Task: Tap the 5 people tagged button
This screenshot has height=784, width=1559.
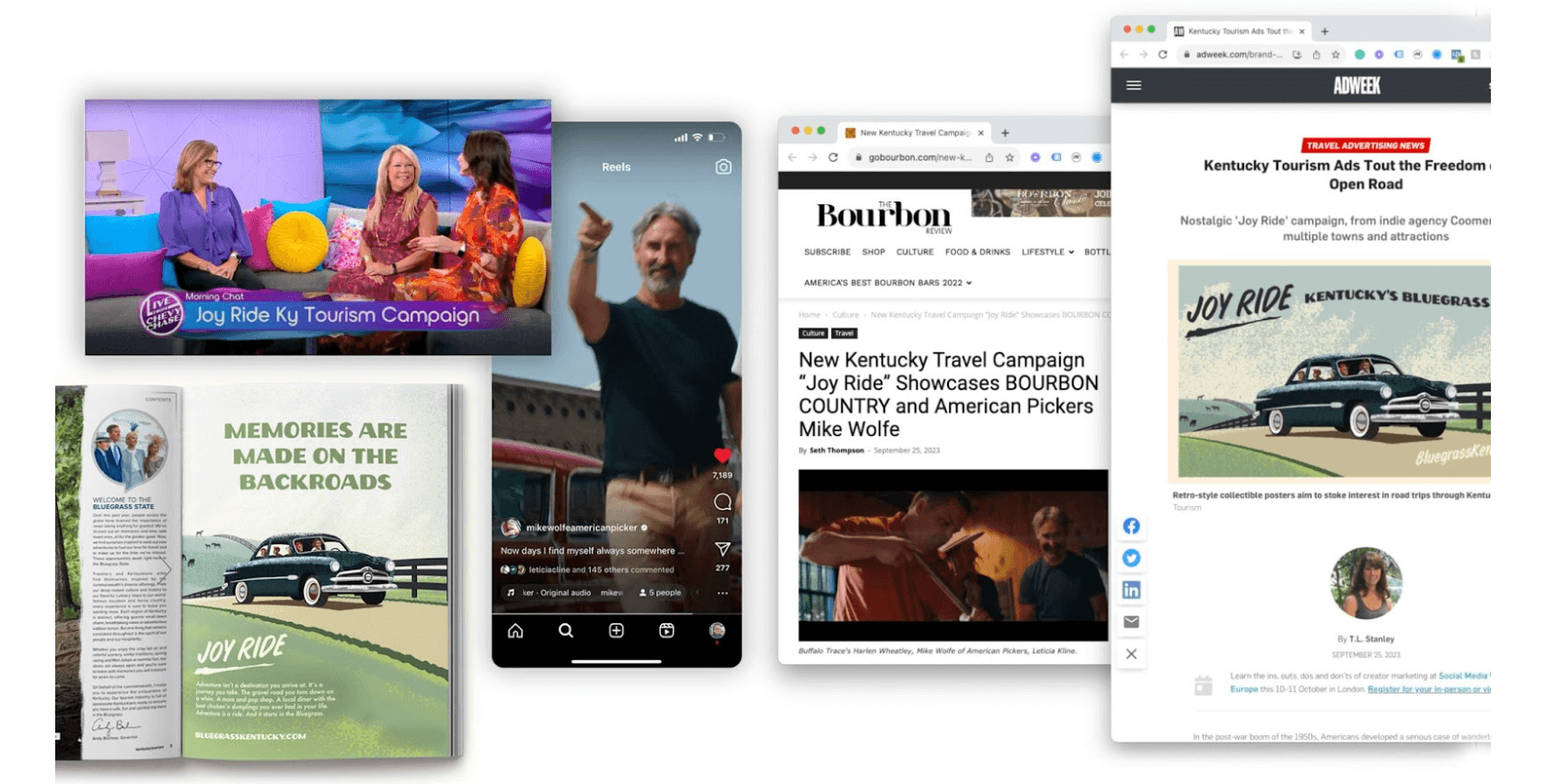Action: pyautogui.click(x=661, y=593)
